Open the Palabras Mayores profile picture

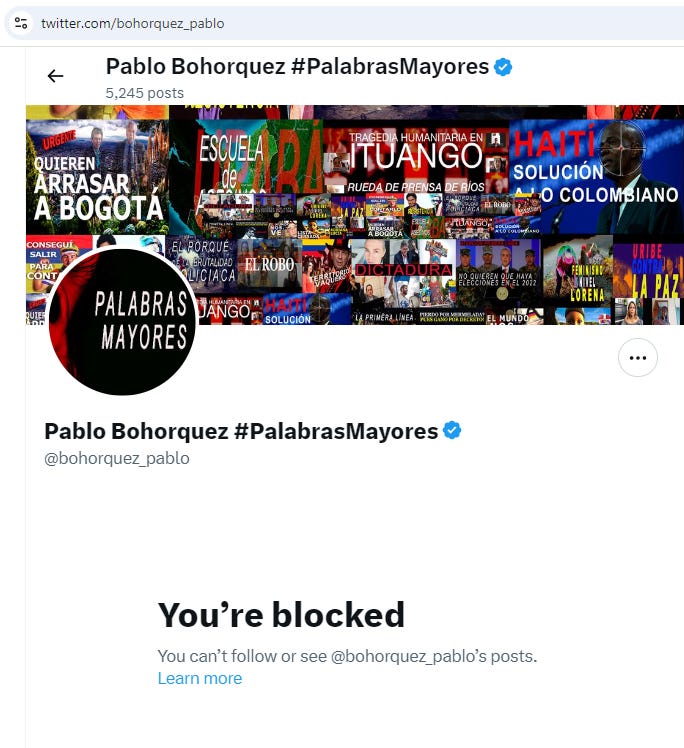tap(123, 321)
